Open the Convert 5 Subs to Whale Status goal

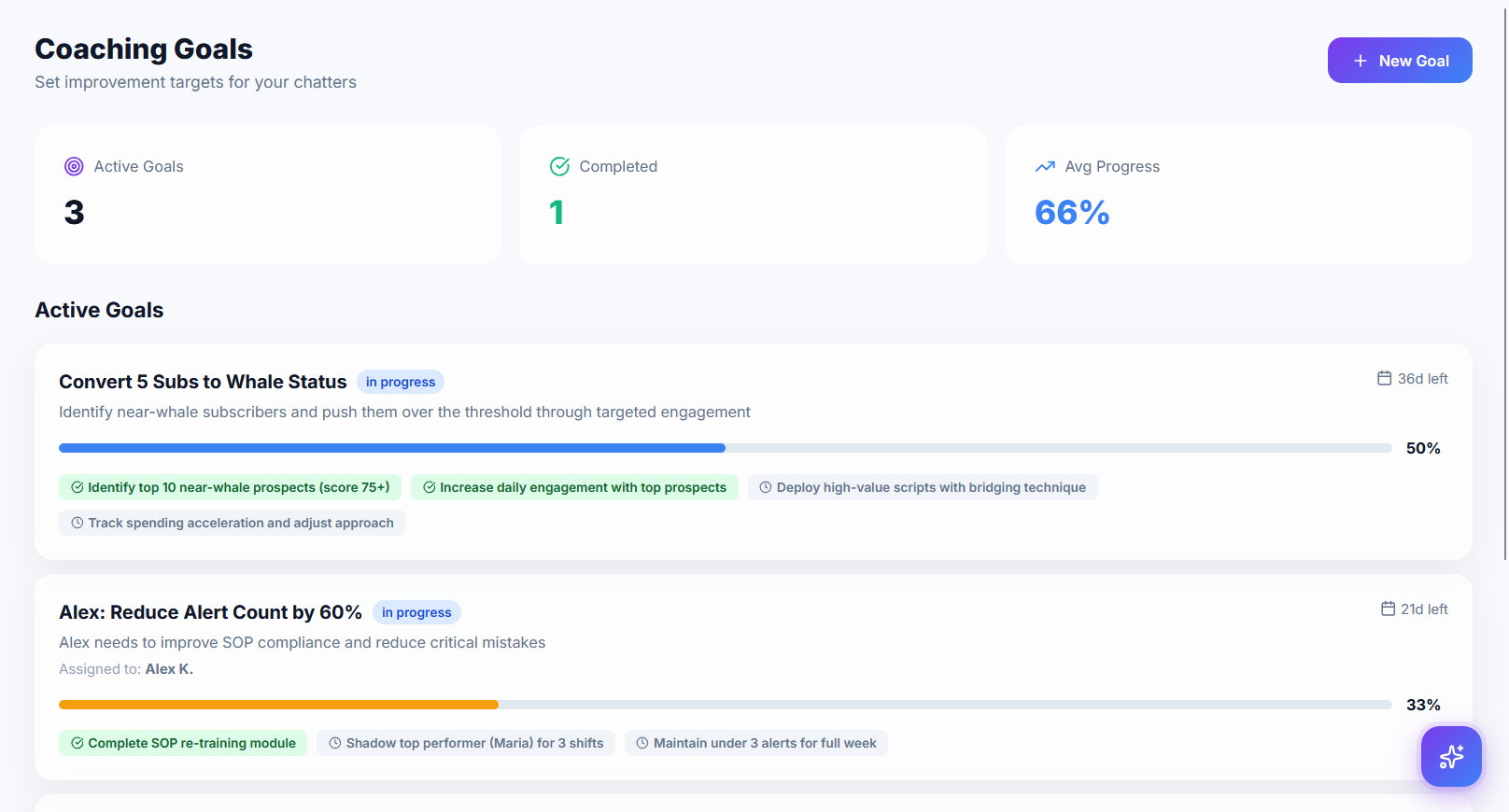(x=203, y=382)
